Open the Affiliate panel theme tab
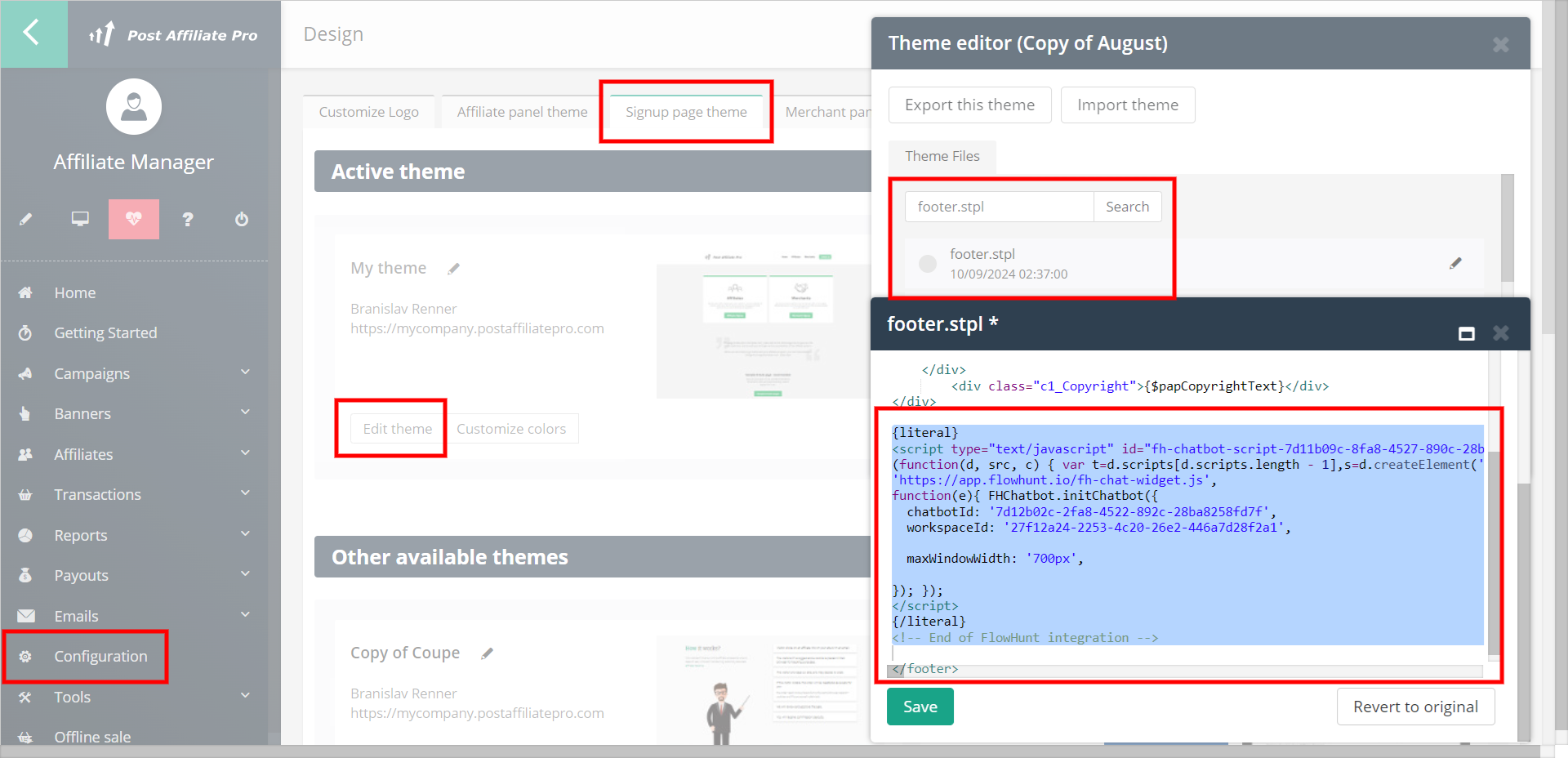Screen dimensions: 1568x758 coord(522,112)
